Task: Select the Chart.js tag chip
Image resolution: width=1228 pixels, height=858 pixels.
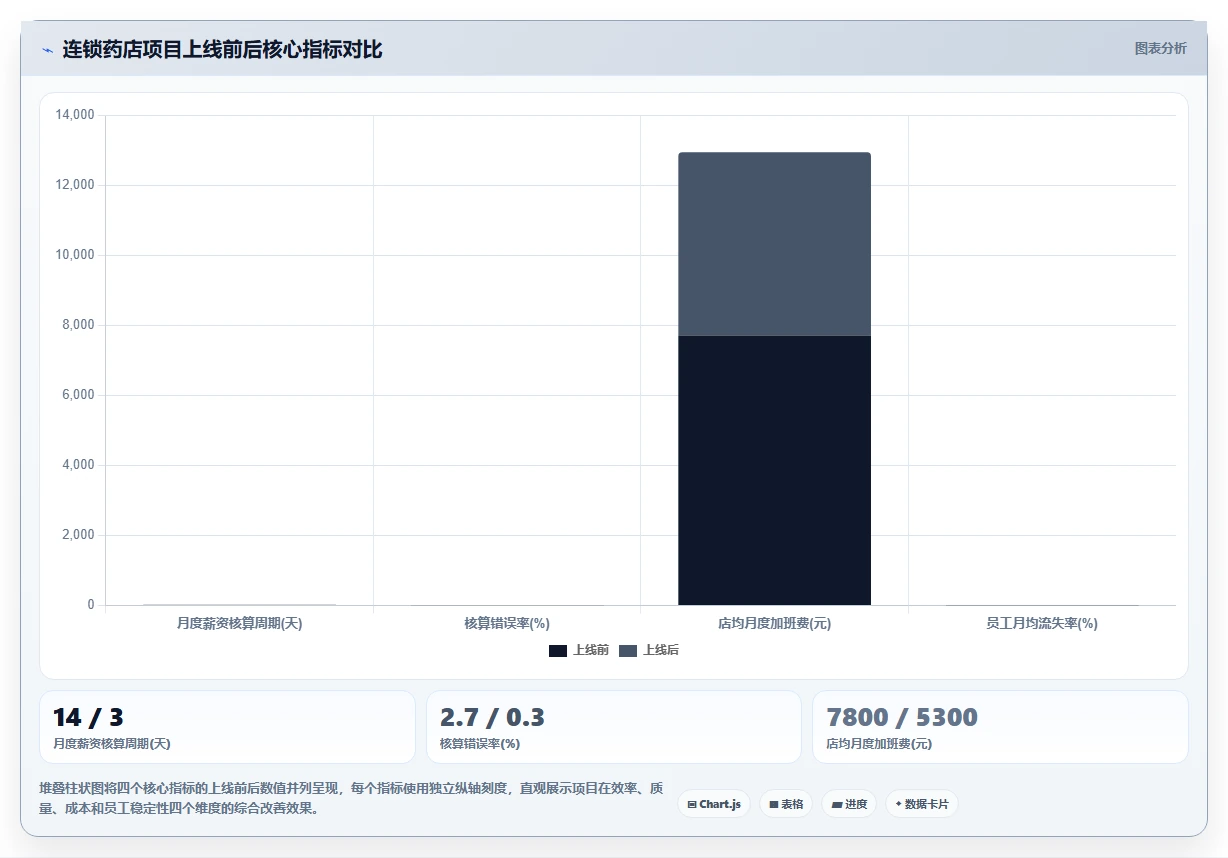Action: click(x=714, y=804)
